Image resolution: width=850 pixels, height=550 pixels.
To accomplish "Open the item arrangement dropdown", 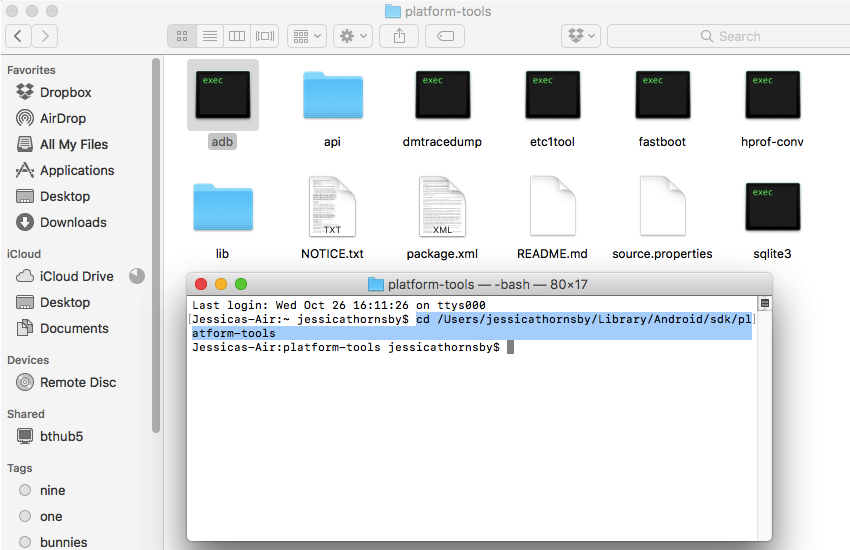I will pyautogui.click(x=307, y=36).
